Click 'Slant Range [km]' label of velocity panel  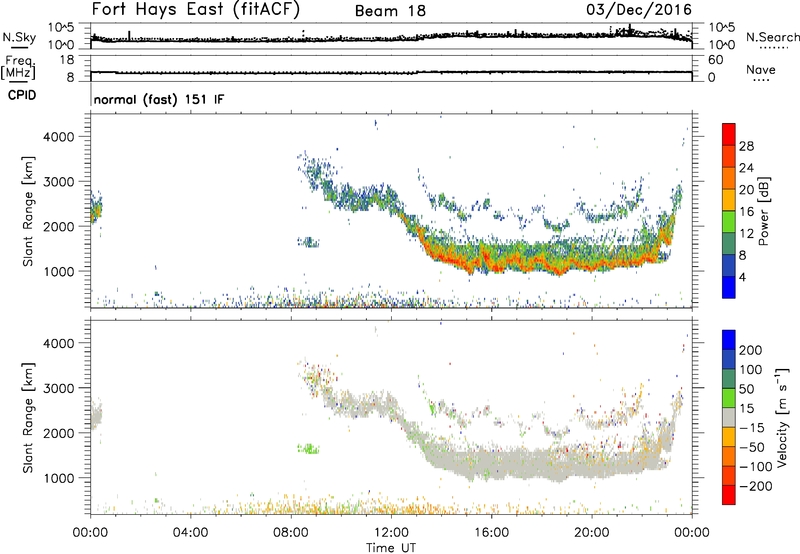point(28,418)
